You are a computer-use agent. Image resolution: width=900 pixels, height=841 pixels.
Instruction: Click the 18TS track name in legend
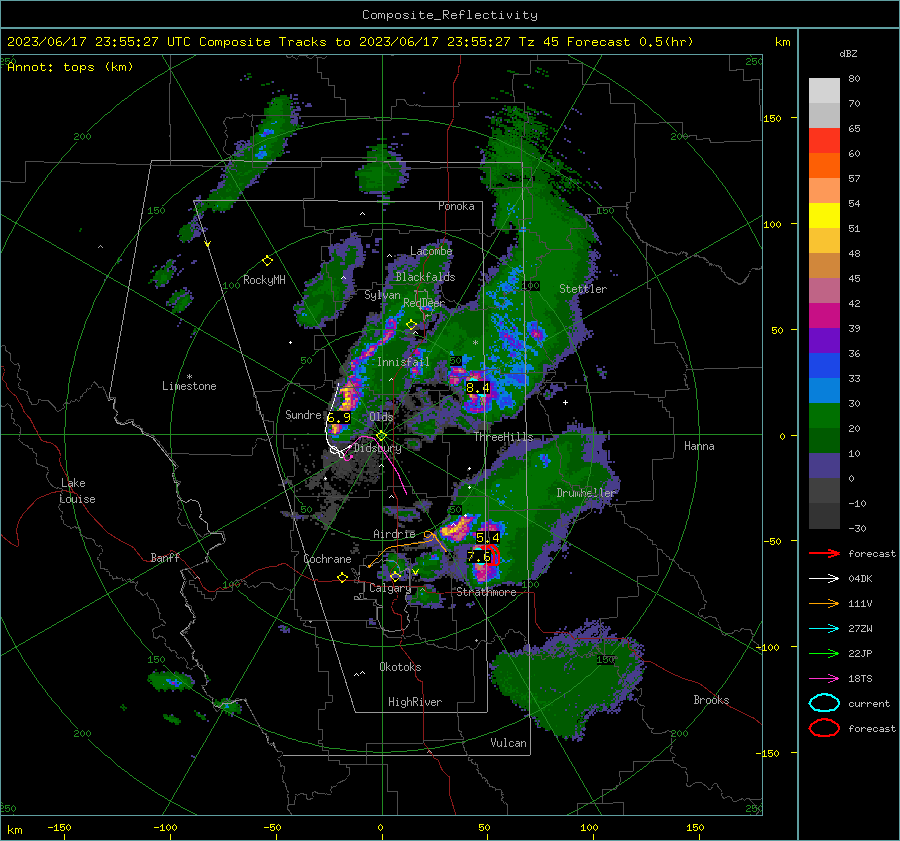(860, 679)
